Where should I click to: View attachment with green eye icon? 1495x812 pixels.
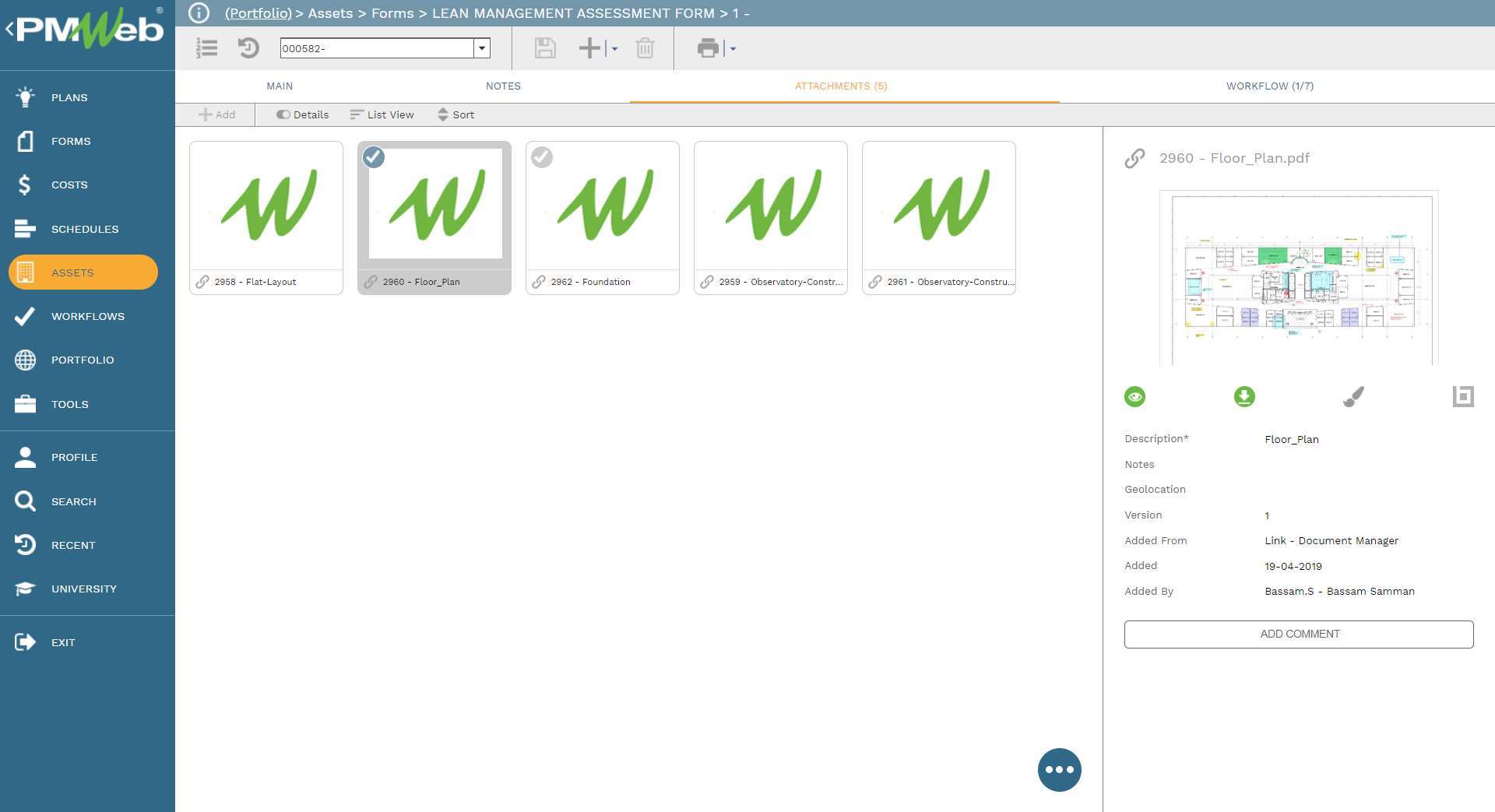pyautogui.click(x=1135, y=397)
